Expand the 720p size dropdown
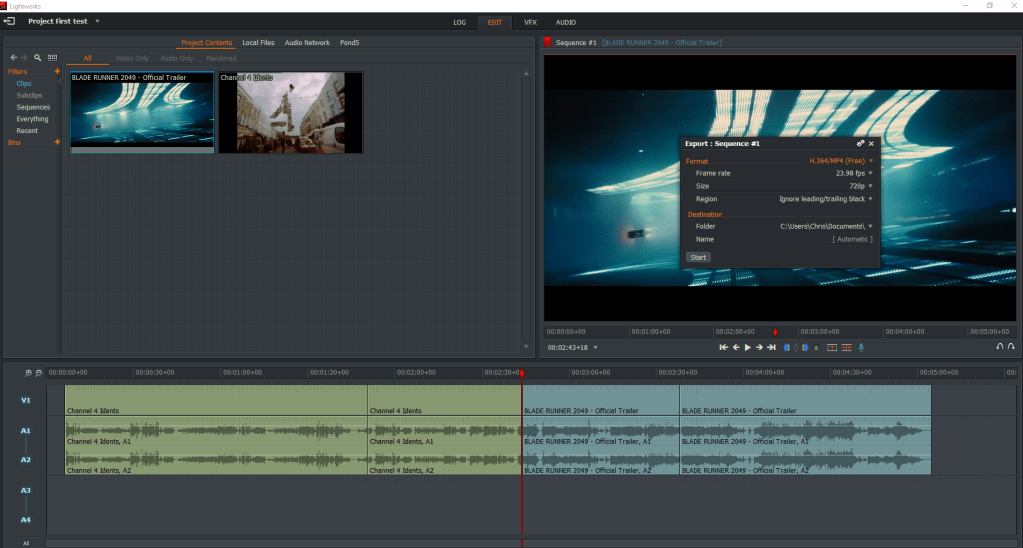 point(860,186)
